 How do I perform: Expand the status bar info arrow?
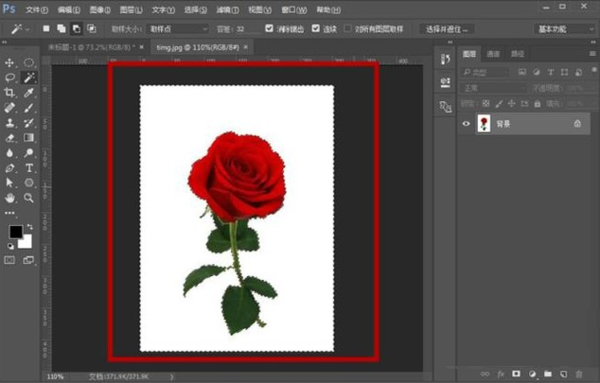171,376
